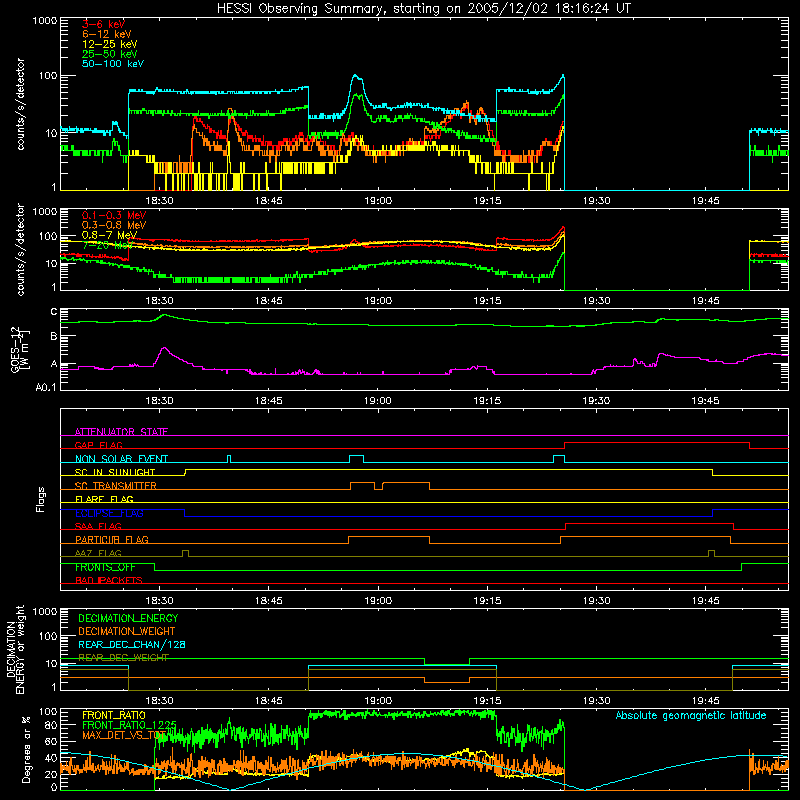
Task: Select the orange 0.3-0.8 MeV legend label
Action: pyautogui.click(x=114, y=225)
